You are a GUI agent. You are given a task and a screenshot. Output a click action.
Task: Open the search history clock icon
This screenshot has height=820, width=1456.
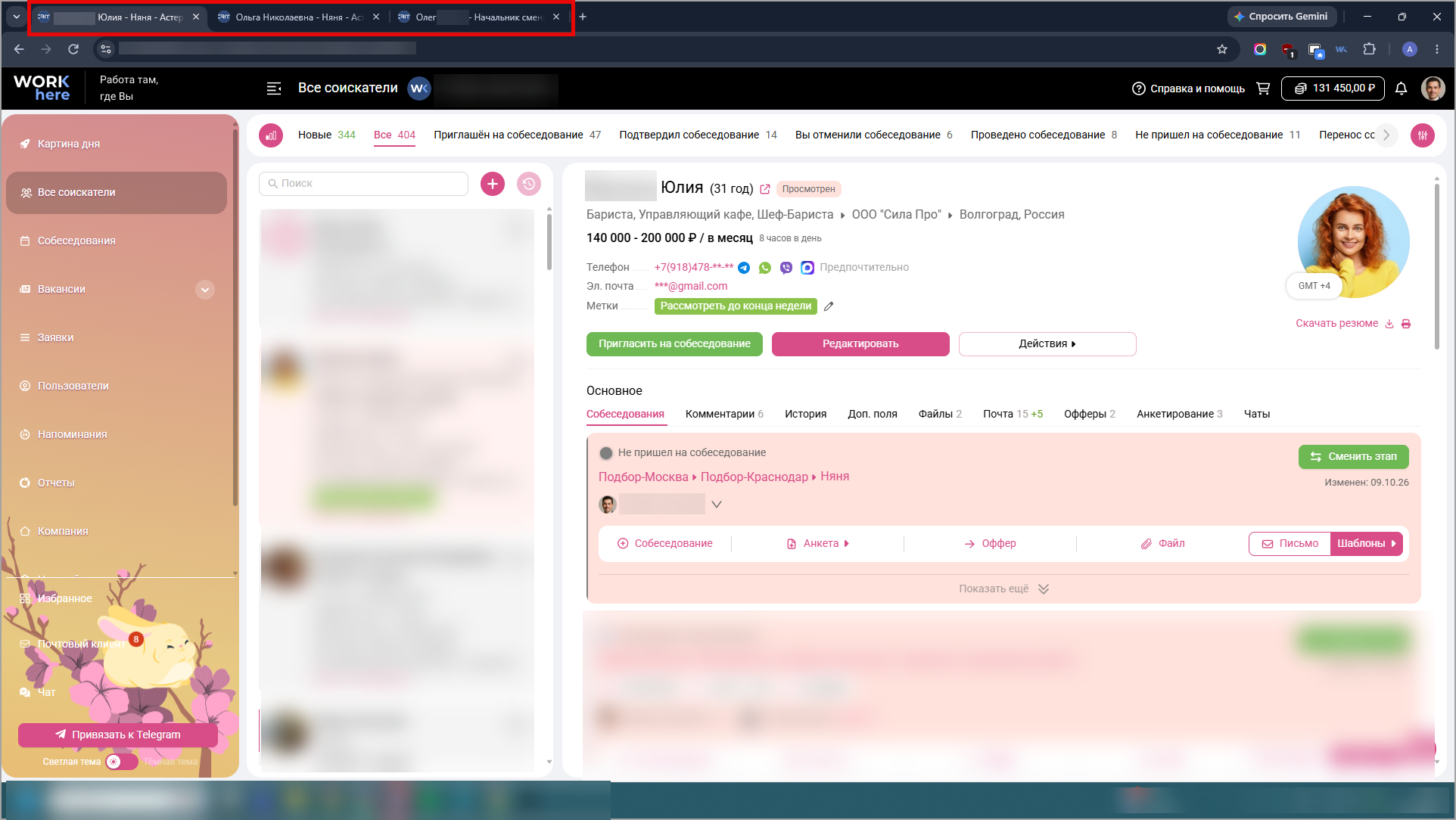(x=529, y=184)
